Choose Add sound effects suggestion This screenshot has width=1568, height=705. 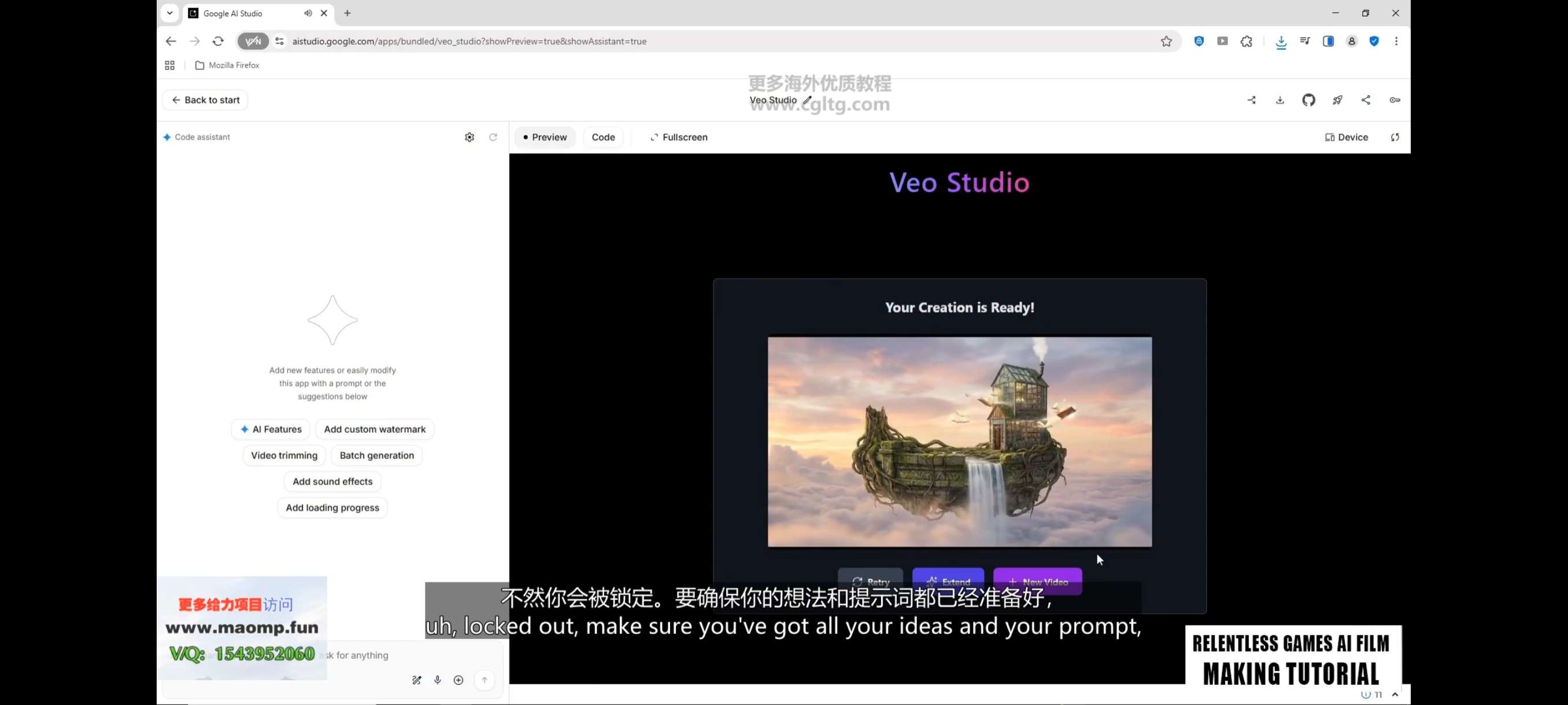(x=332, y=482)
